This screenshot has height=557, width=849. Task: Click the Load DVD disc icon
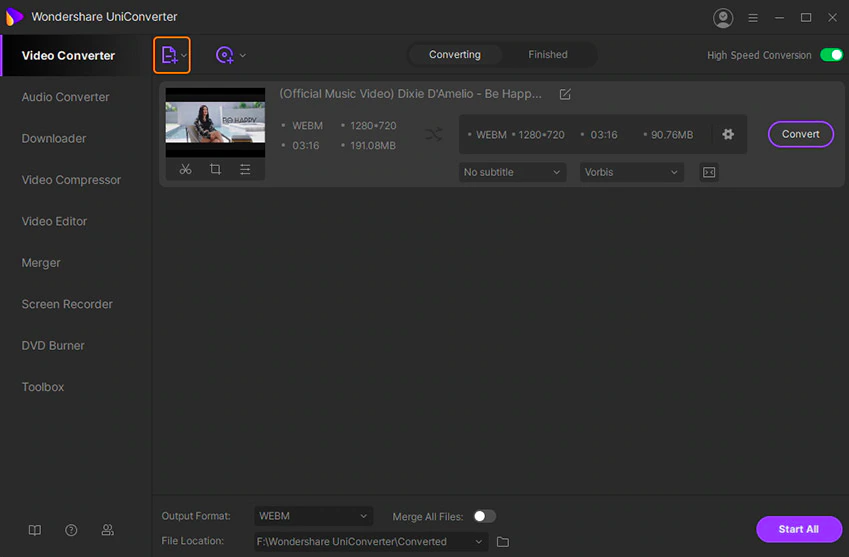(225, 55)
